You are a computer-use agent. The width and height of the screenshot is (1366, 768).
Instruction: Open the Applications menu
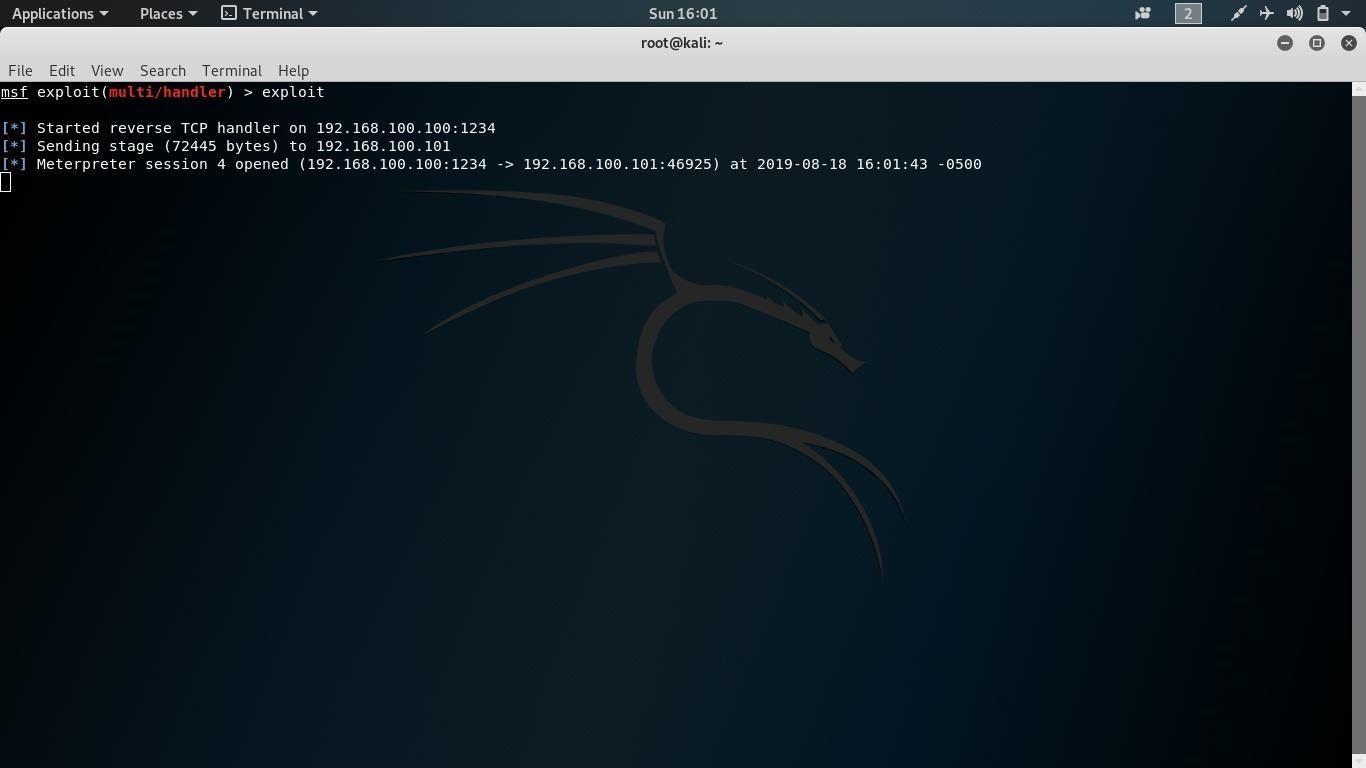pyautogui.click(x=59, y=13)
